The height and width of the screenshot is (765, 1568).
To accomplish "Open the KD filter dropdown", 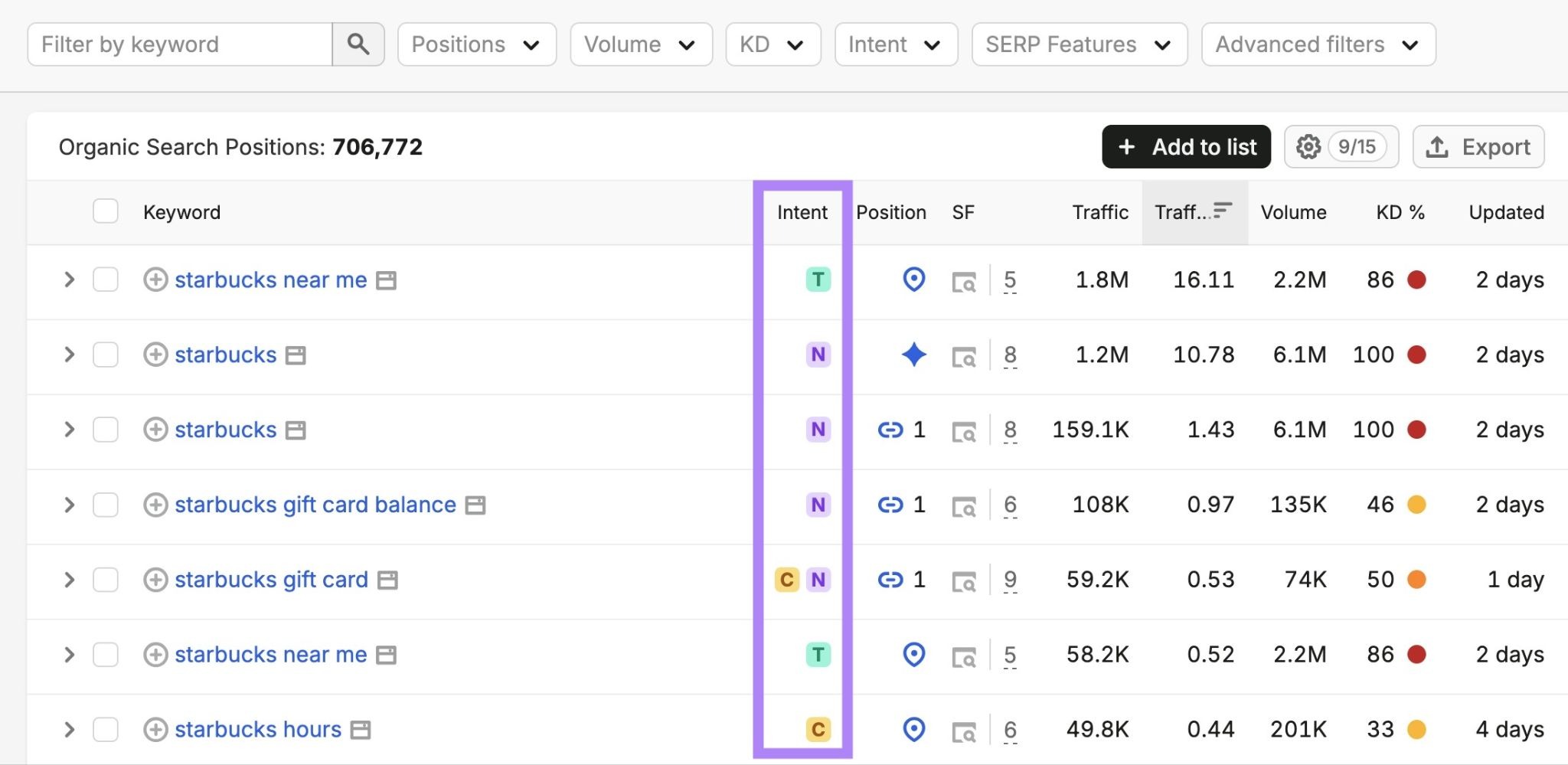I will [773, 44].
